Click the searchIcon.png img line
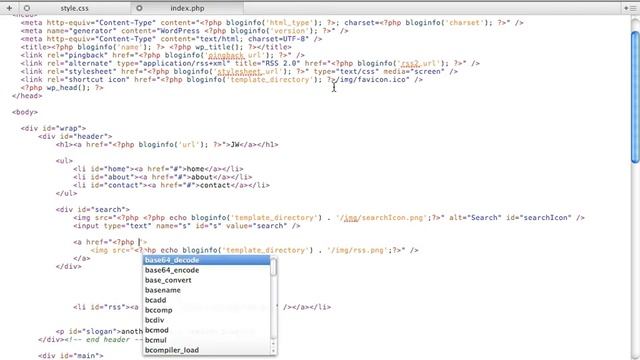This screenshot has width=640, height=360. click(329, 218)
